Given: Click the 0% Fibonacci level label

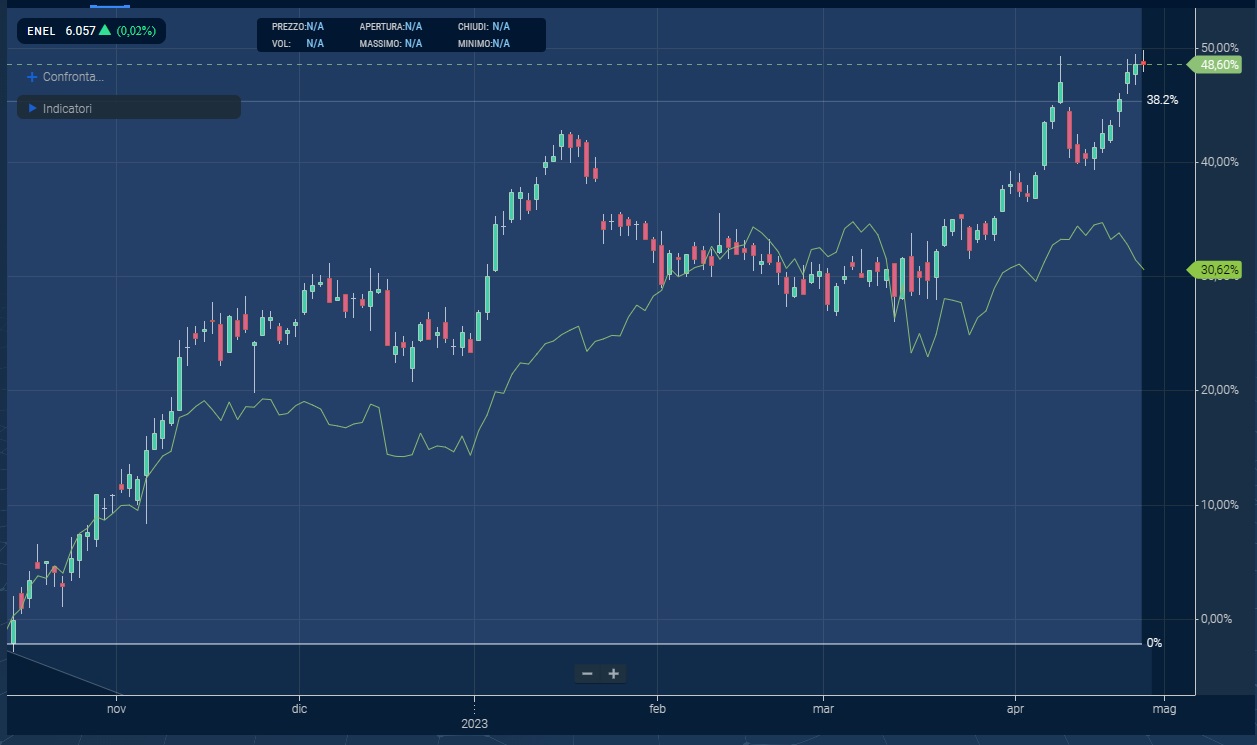Looking at the screenshot, I should (1154, 643).
